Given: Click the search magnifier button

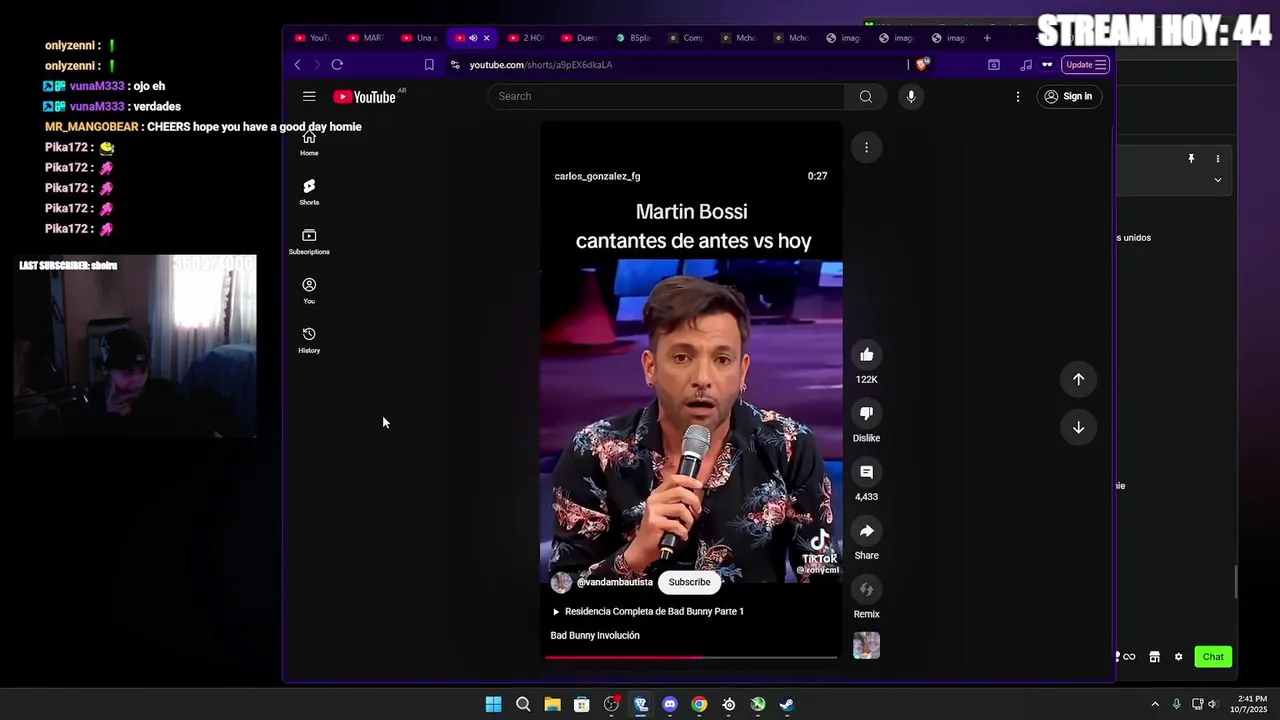Looking at the screenshot, I should (x=866, y=96).
